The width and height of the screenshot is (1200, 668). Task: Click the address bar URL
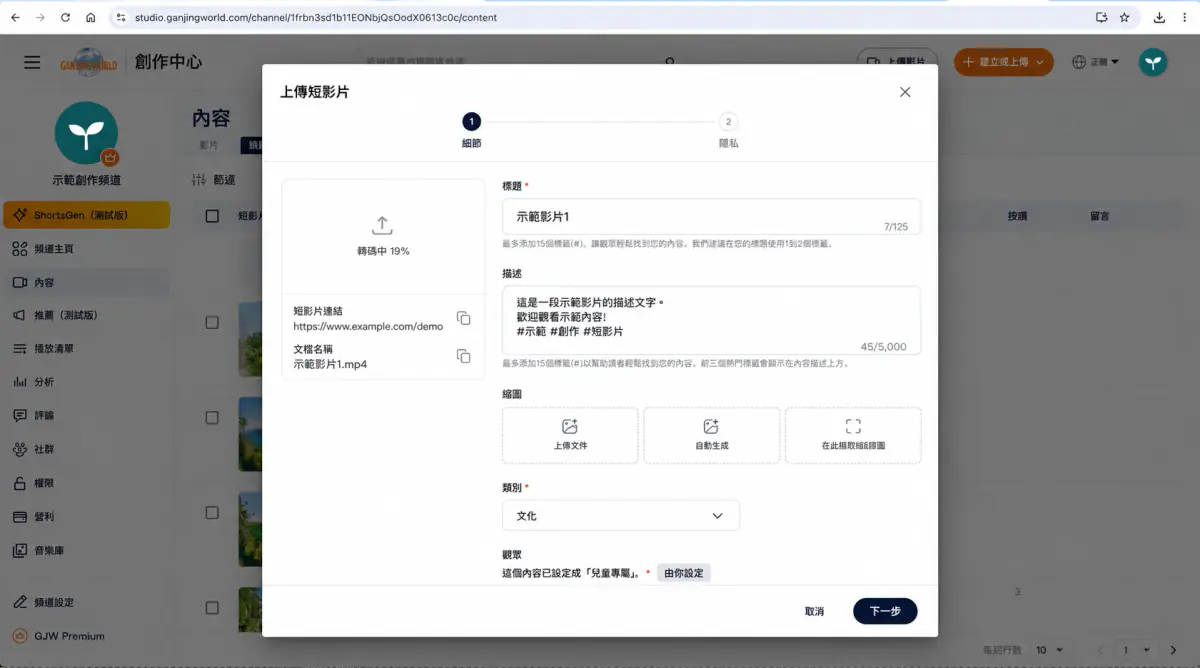(x=315, y=17)
